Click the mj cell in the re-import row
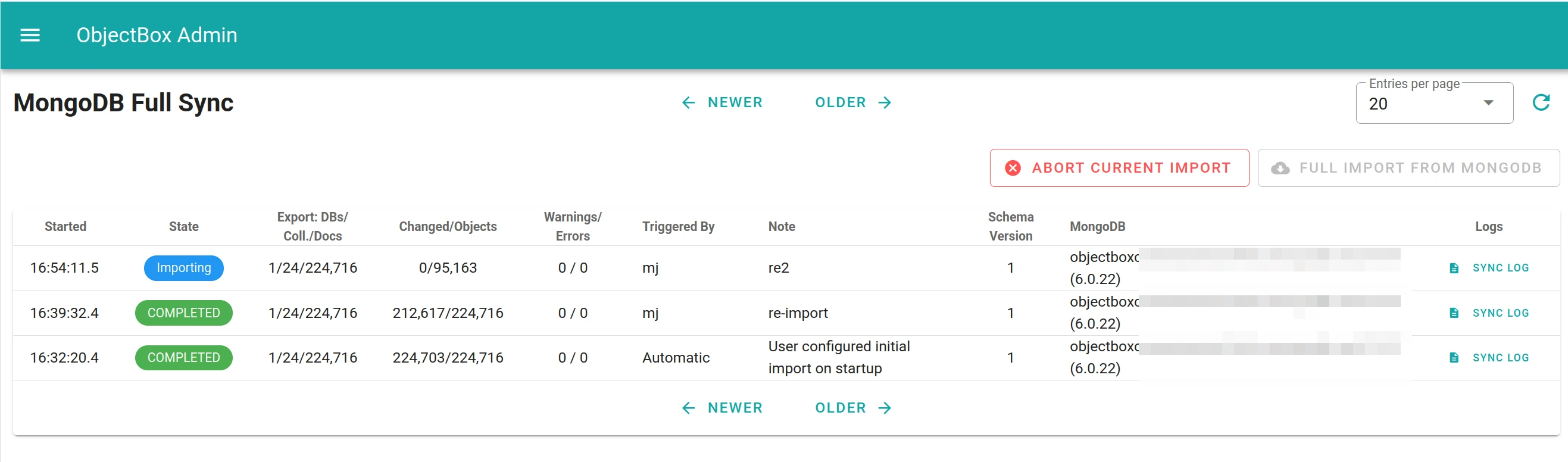 point(651,313)
